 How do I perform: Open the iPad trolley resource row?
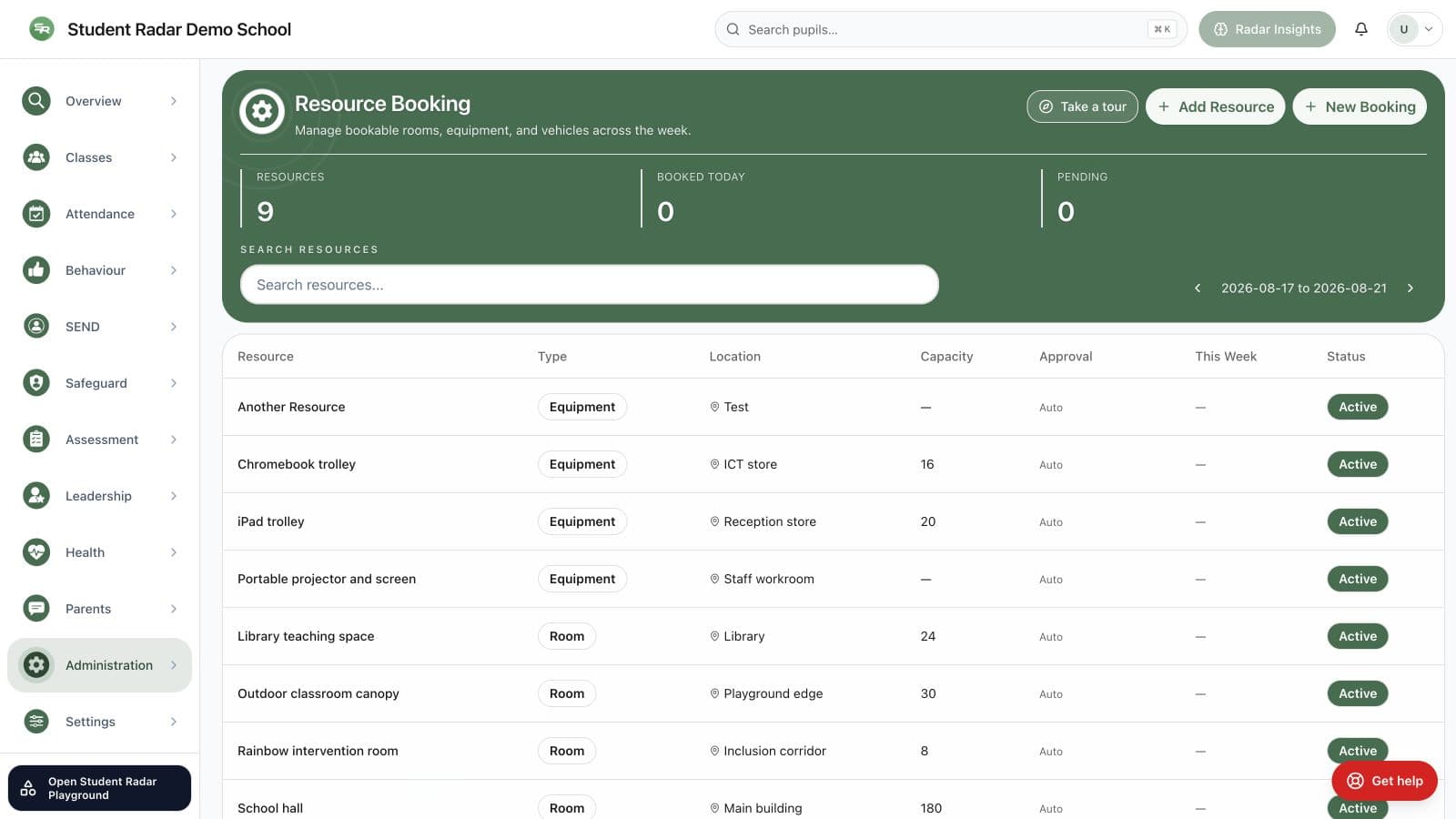pos(833,521)
